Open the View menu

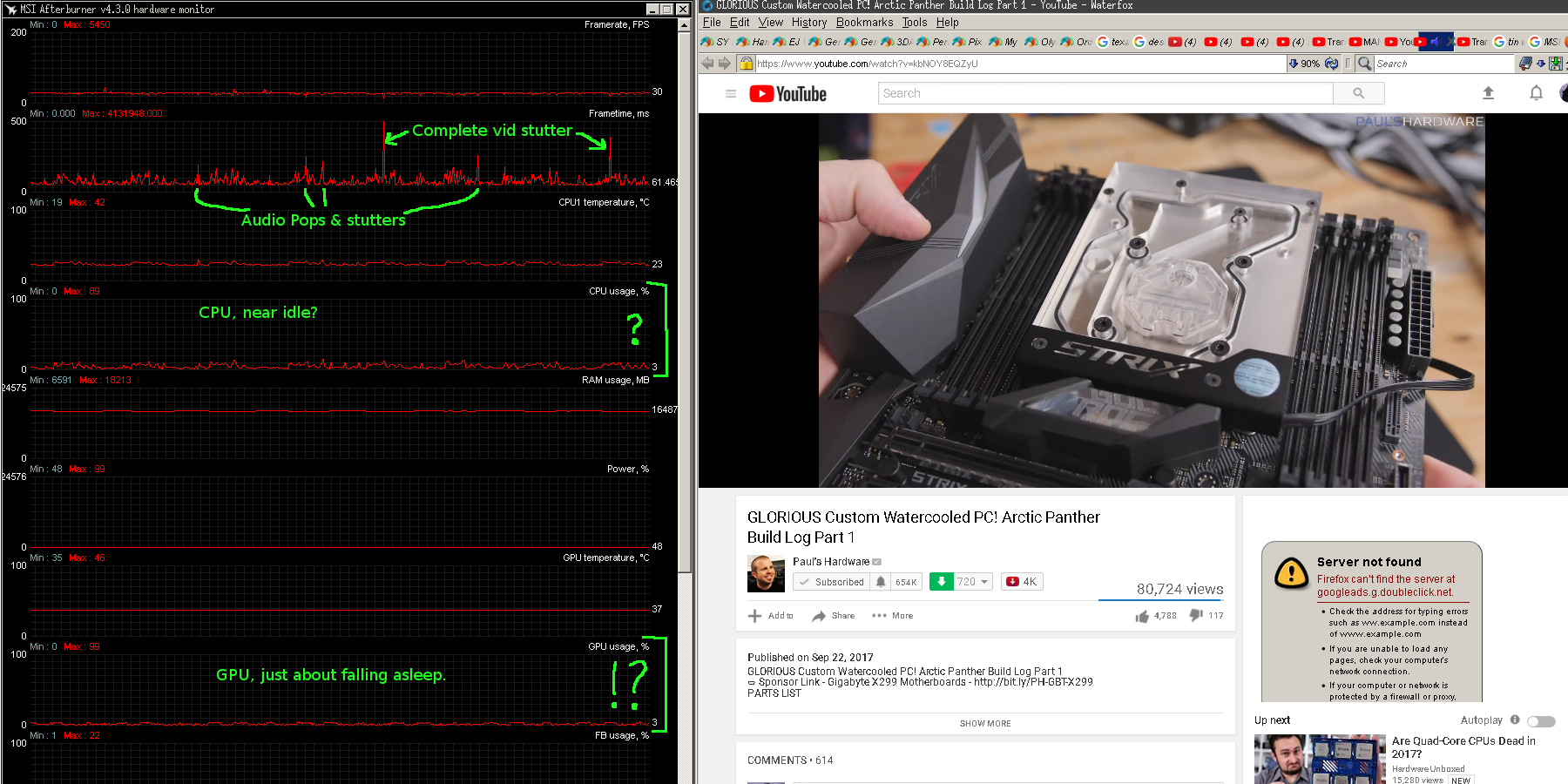(x=771, y=23)
